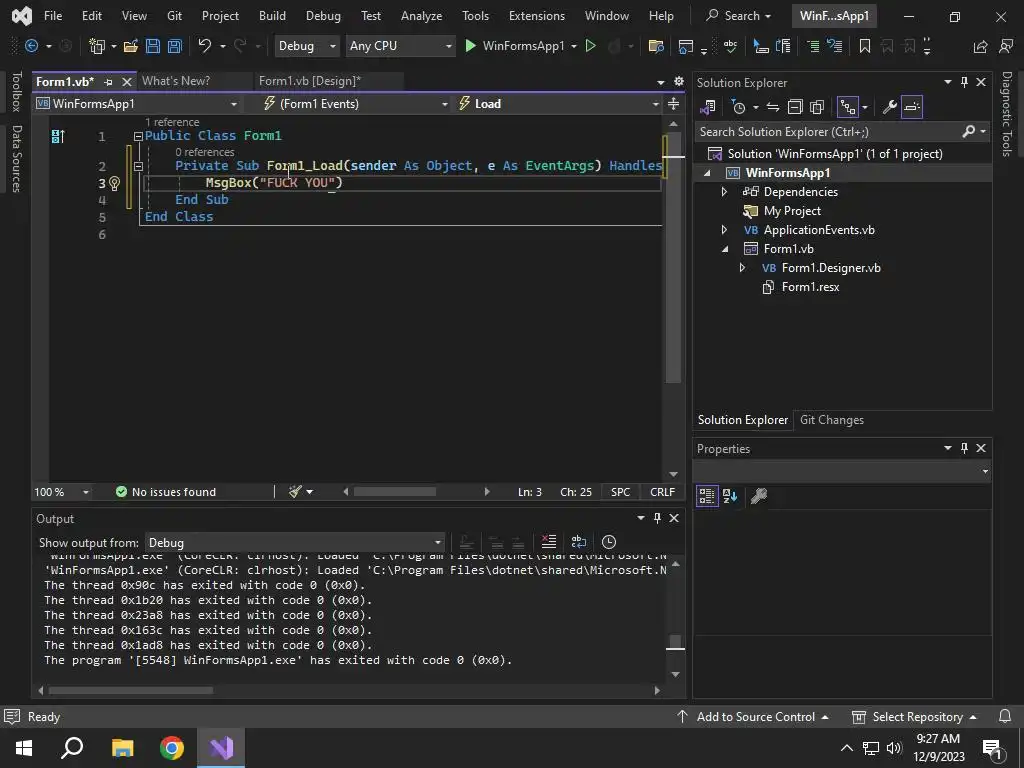The image size is (1024, 768).
Task: Toggle Preview Selected Items in Solution Explorer
Action: coord(912,107)
